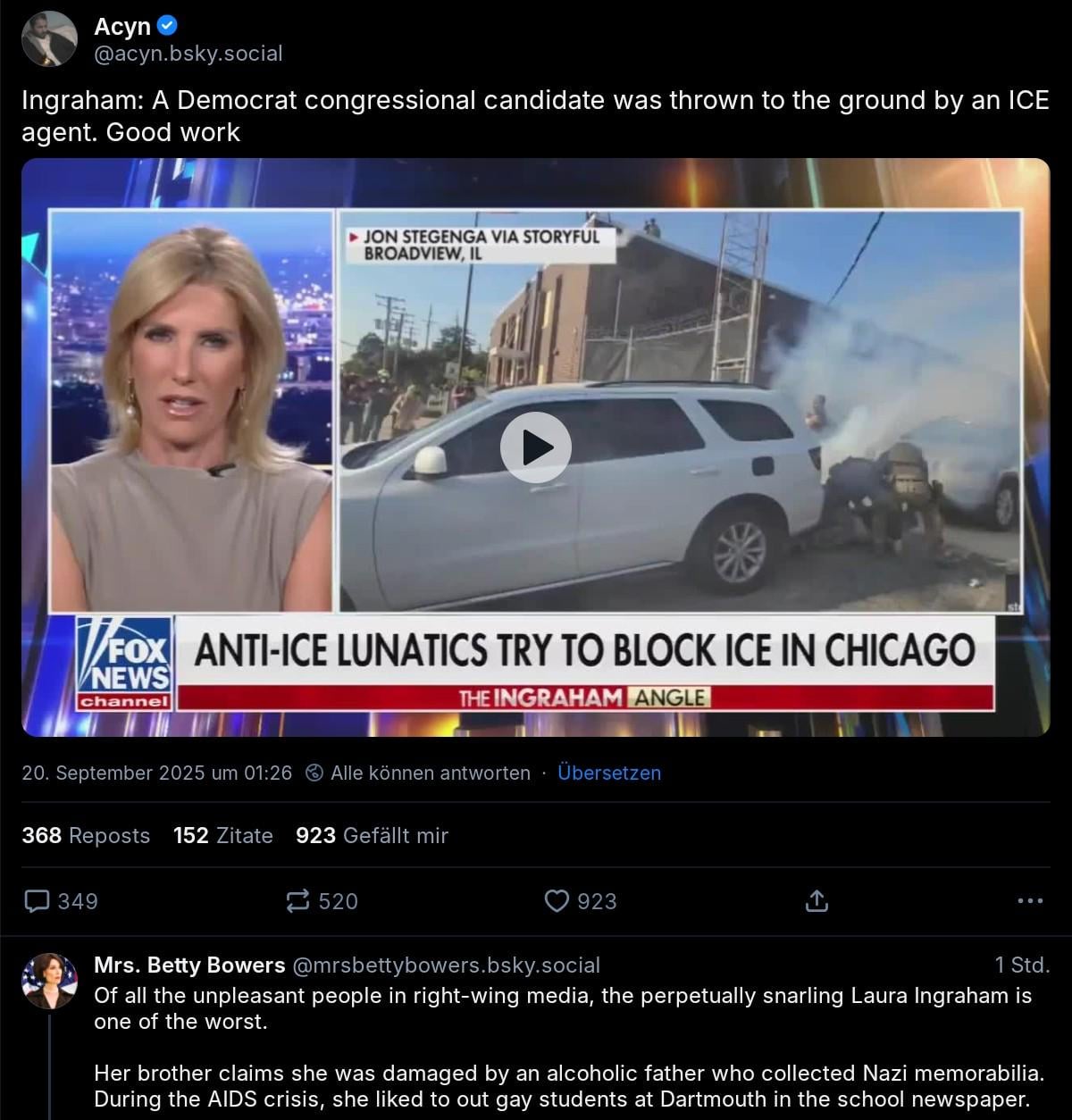Open the three-dot more options menu
This screenshot has height=1120, width=1072.
tap(1030, 901)
